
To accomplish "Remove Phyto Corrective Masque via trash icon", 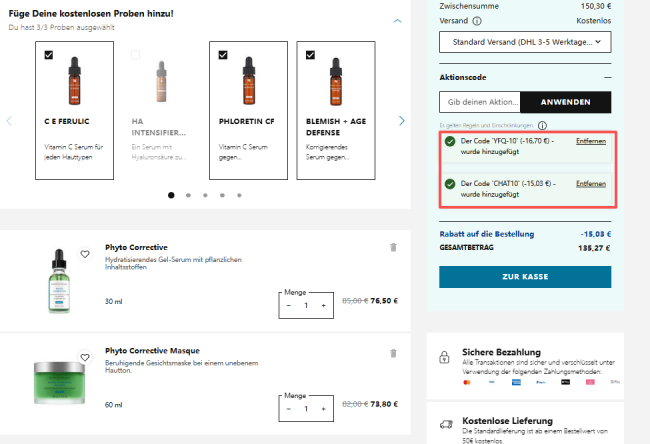I will [x=393, y=352].
